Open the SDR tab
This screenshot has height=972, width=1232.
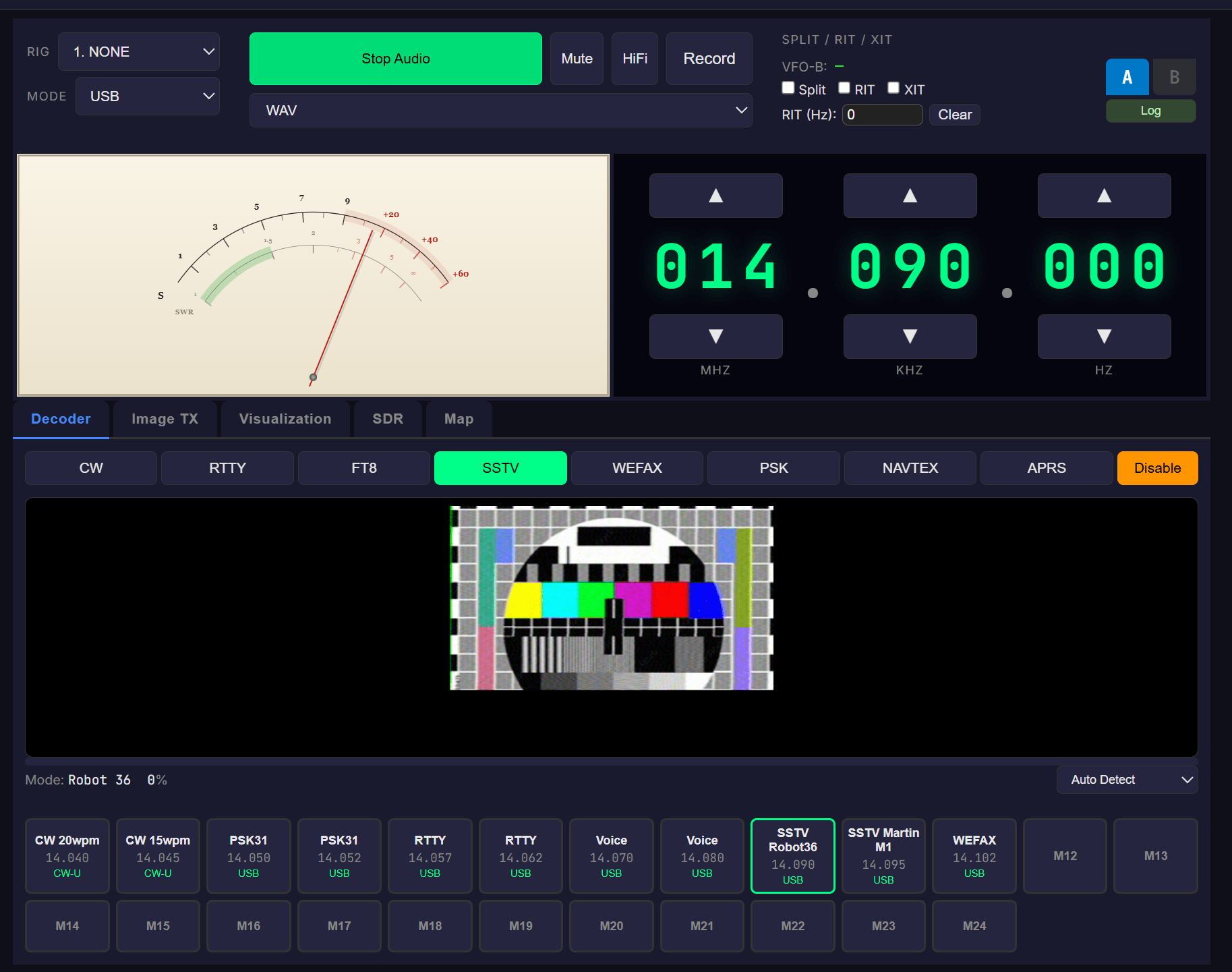click(388, 419)
